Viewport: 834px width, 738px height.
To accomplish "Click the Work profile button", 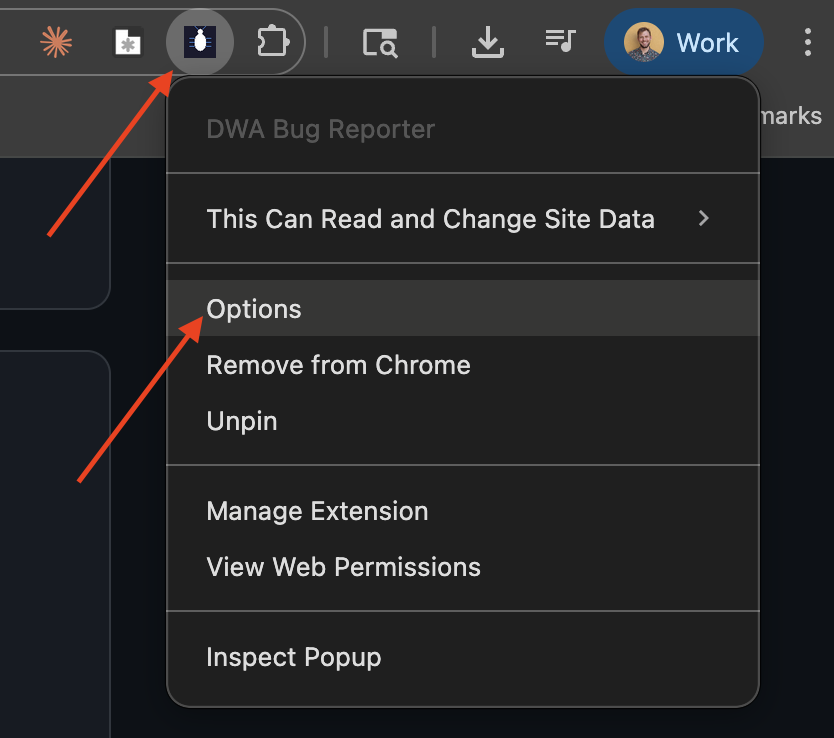I will click(x=684, y=41).
